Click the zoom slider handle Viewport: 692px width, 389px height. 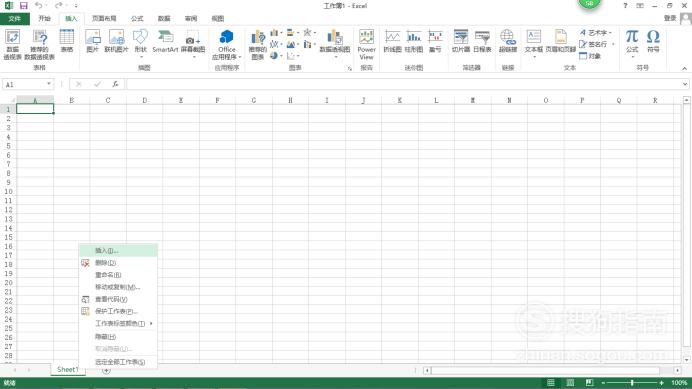[x=632, y=382]
